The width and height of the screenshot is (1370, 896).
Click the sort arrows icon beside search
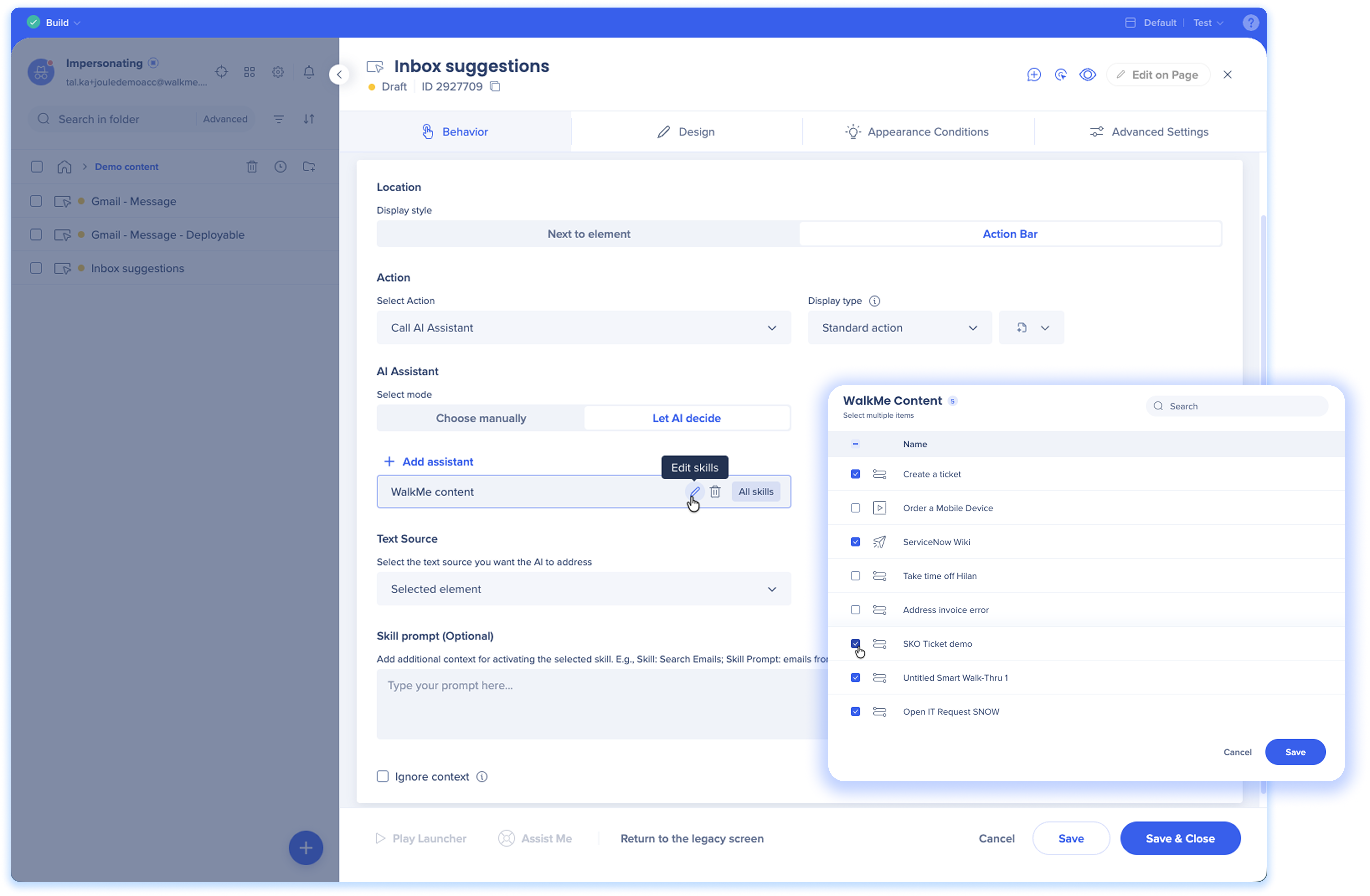click(x=309, y=119)
